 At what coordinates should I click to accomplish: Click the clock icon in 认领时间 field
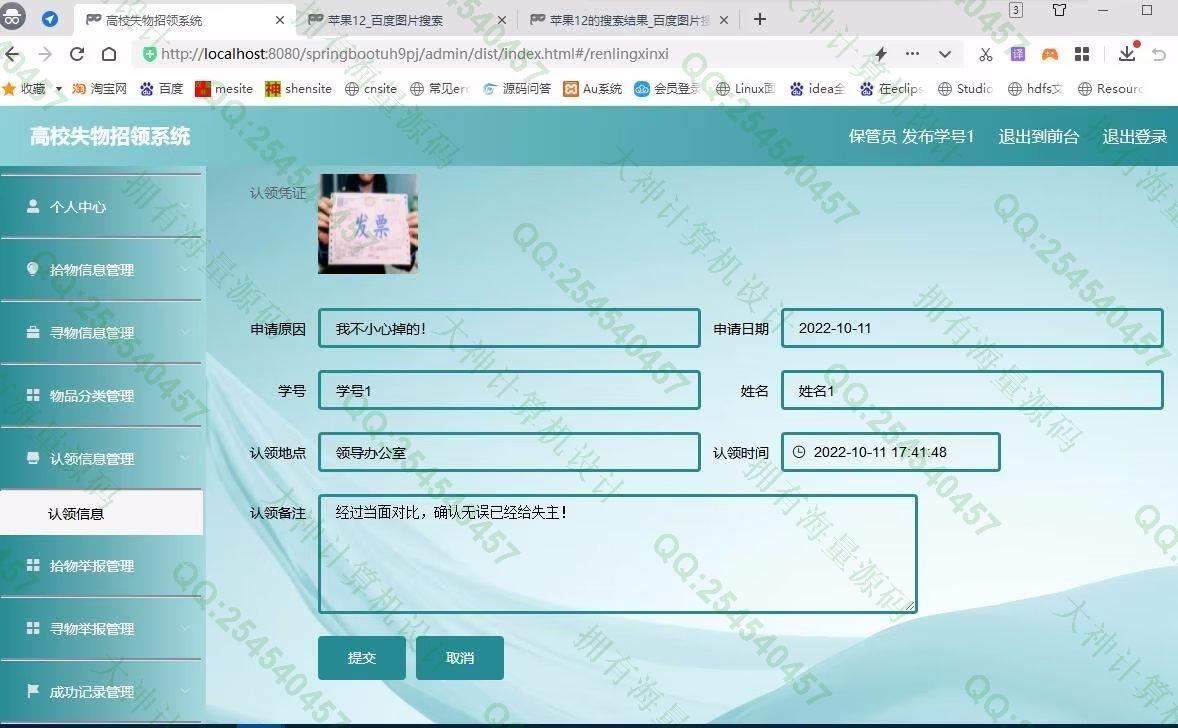[x=799, y=452]
